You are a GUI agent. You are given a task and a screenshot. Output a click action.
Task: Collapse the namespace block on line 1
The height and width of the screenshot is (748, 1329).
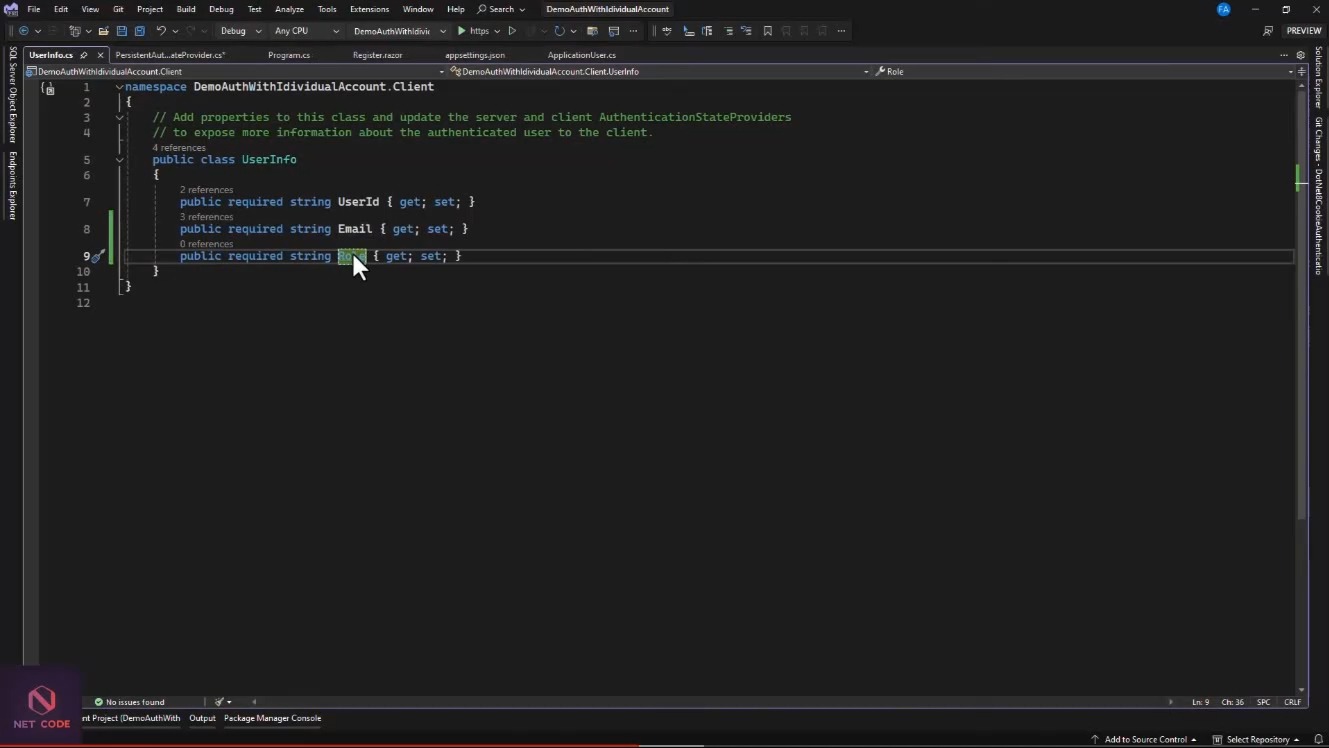point(119,87)
